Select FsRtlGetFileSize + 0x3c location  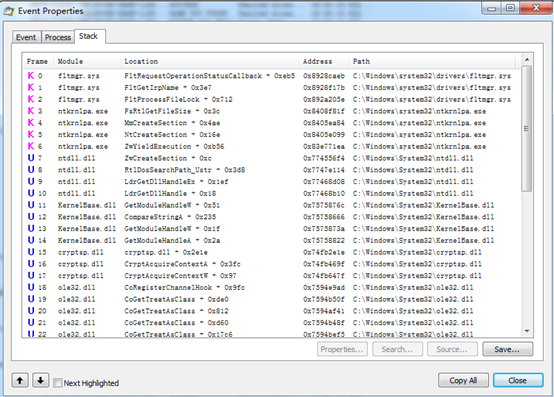tap(172, 111)
